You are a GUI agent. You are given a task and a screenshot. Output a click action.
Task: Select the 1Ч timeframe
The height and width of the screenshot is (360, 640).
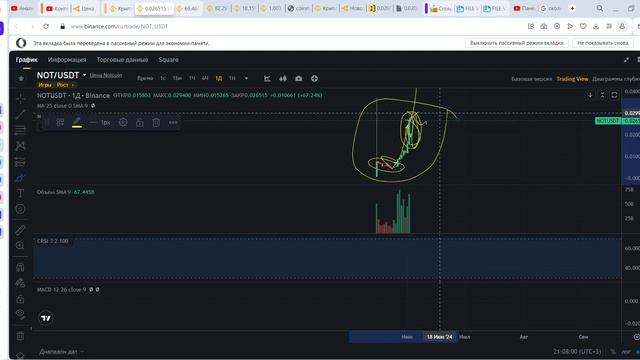point(192,78)
